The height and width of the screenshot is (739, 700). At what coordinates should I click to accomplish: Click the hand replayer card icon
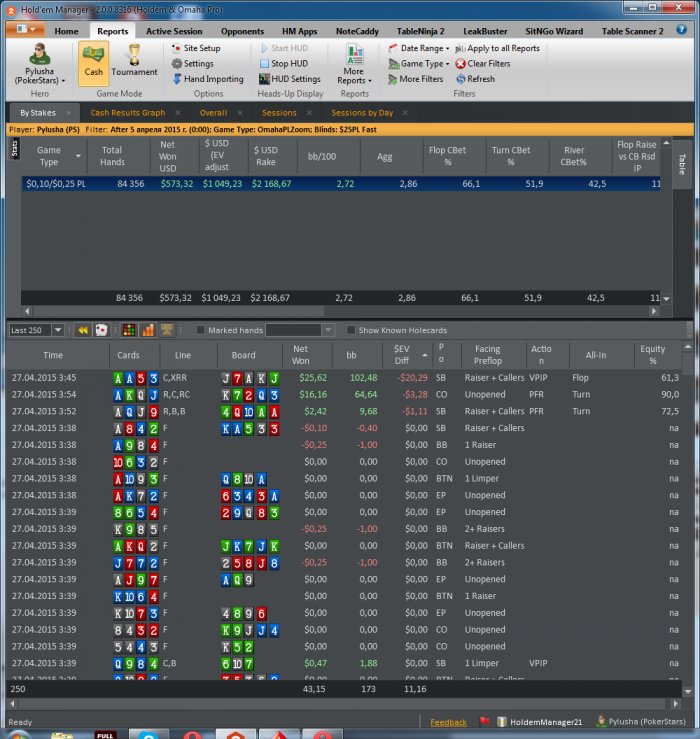(101, 330)
